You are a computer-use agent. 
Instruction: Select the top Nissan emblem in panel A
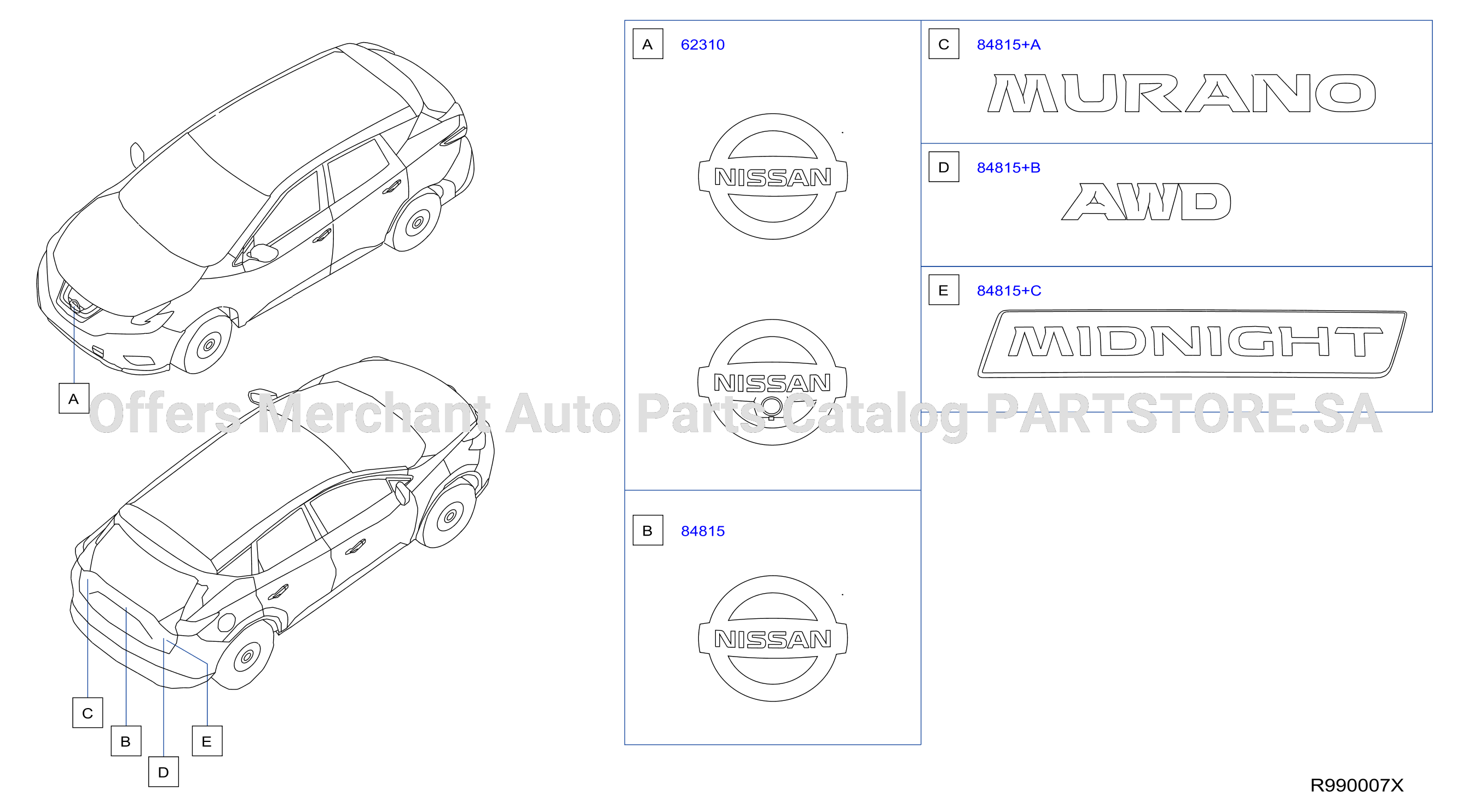click(773, 176)
